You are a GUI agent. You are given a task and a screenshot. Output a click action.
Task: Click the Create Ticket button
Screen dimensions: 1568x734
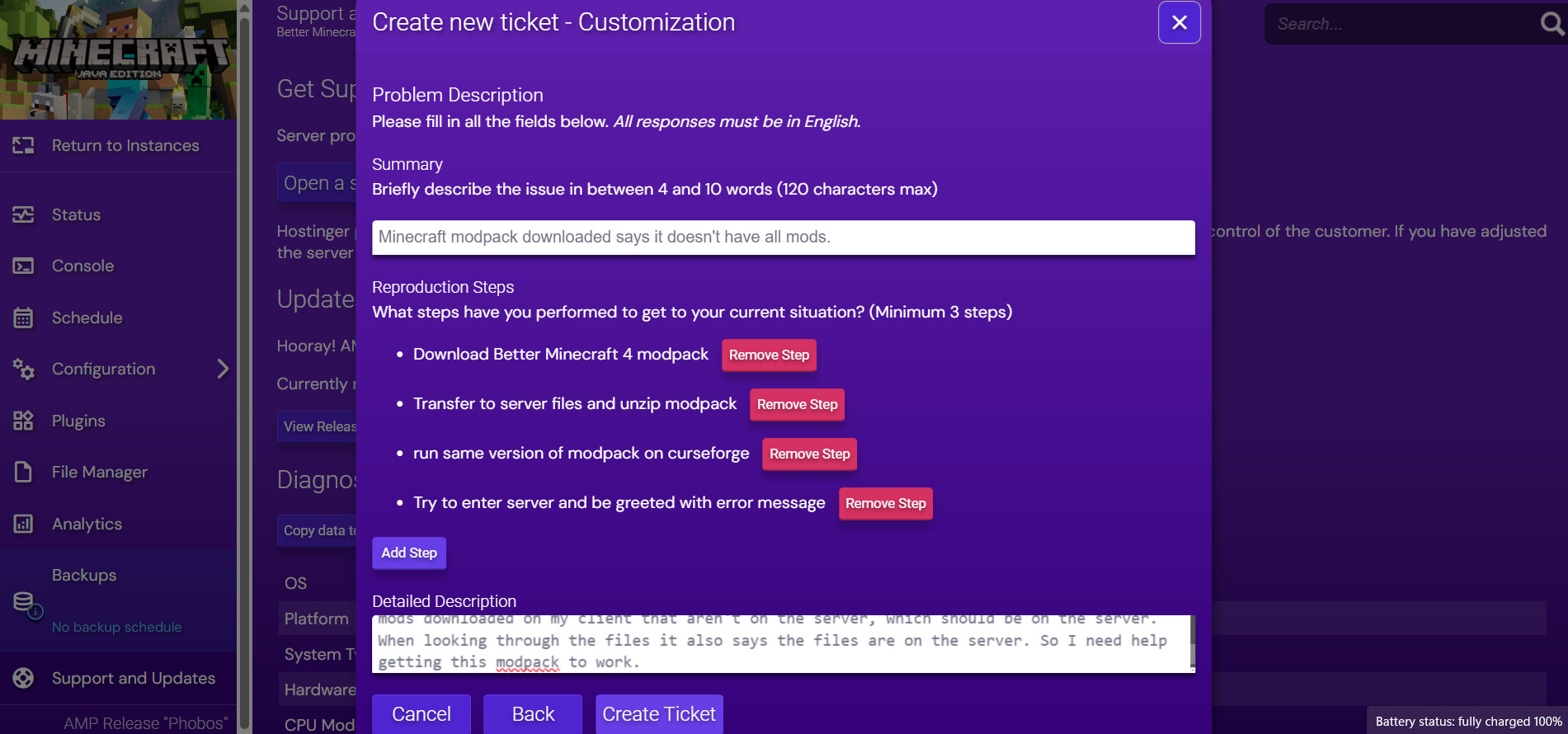(659, 714)
